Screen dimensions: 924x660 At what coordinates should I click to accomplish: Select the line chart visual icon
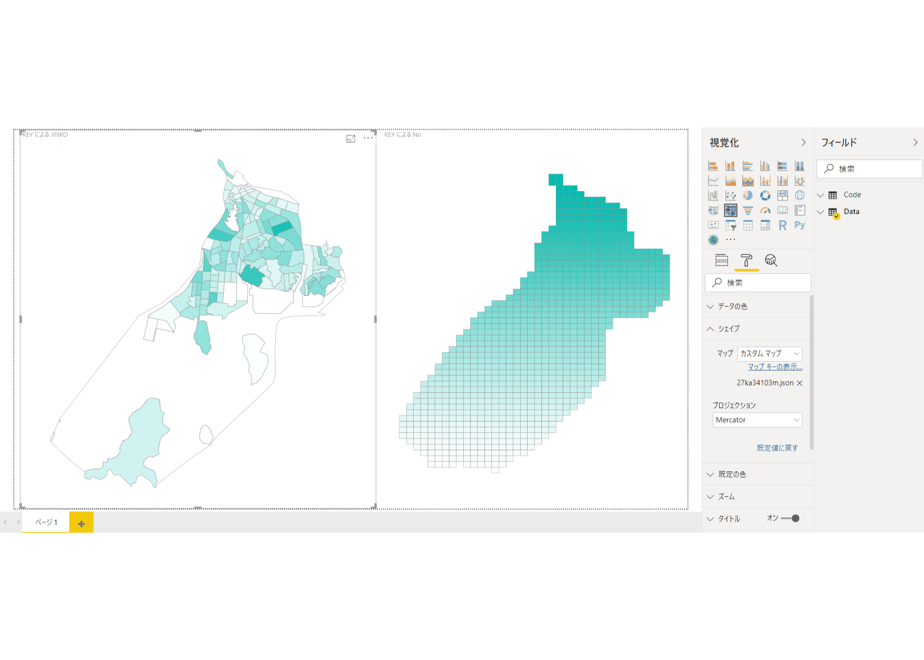[x=713, y=181]
